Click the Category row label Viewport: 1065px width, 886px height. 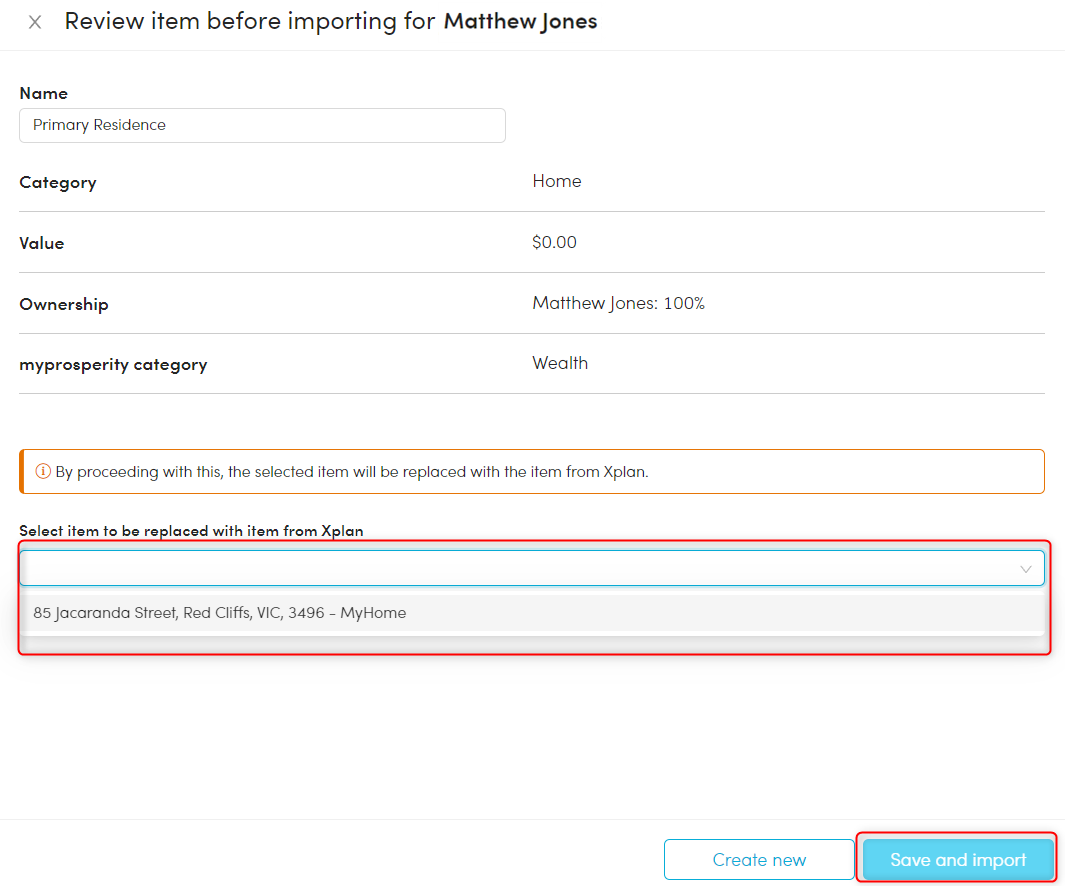click(58, 183)
